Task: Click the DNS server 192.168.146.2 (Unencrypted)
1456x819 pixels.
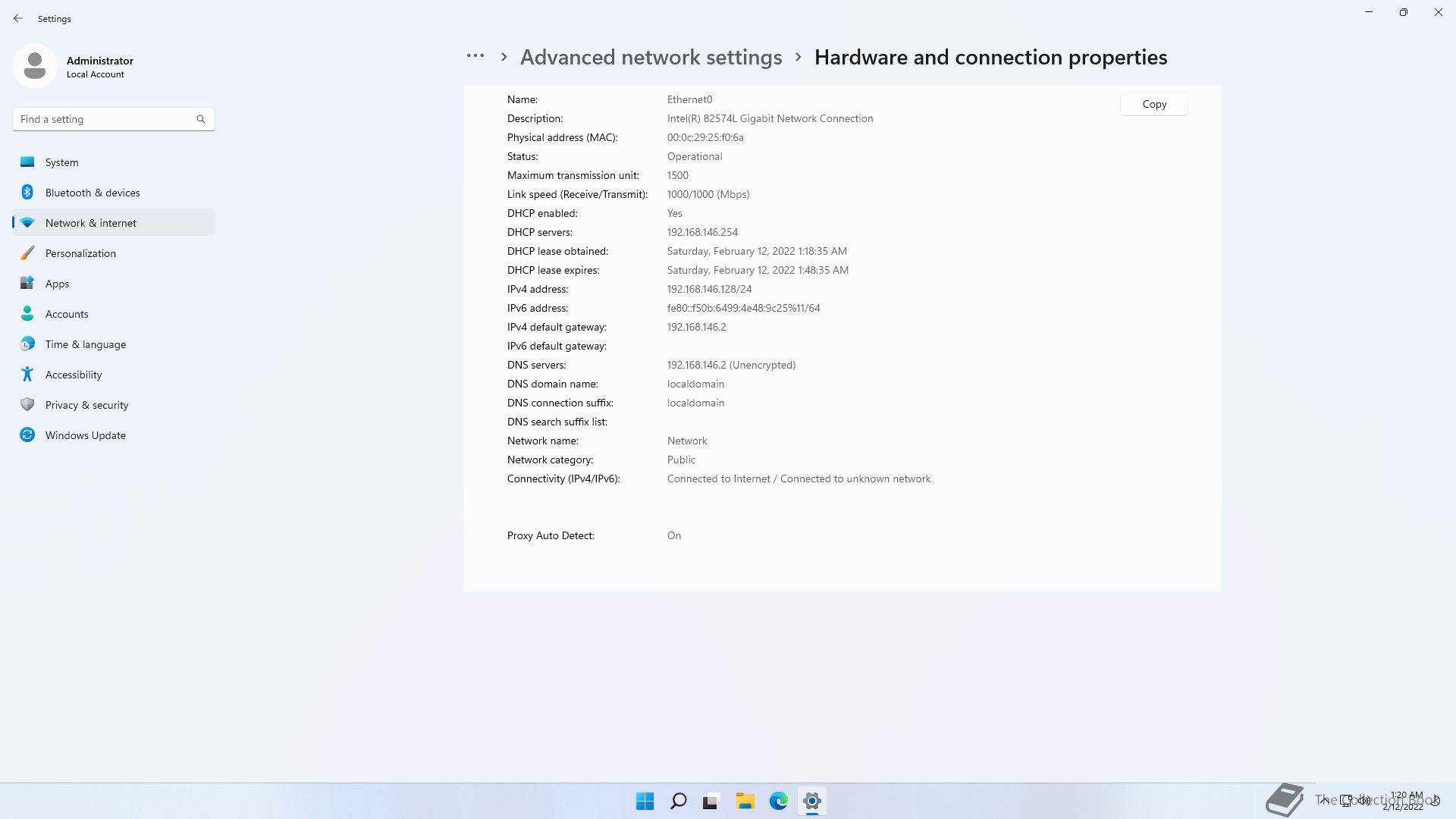Action: pyautogui.click(x=731, y=365)
